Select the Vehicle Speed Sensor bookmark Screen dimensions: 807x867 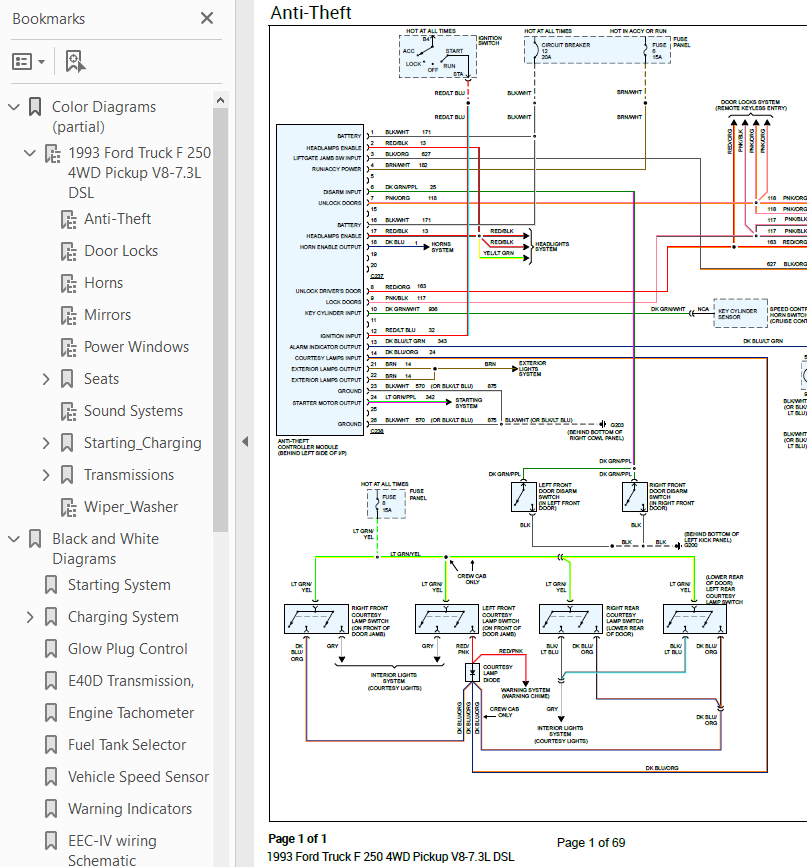coord(138,777)
